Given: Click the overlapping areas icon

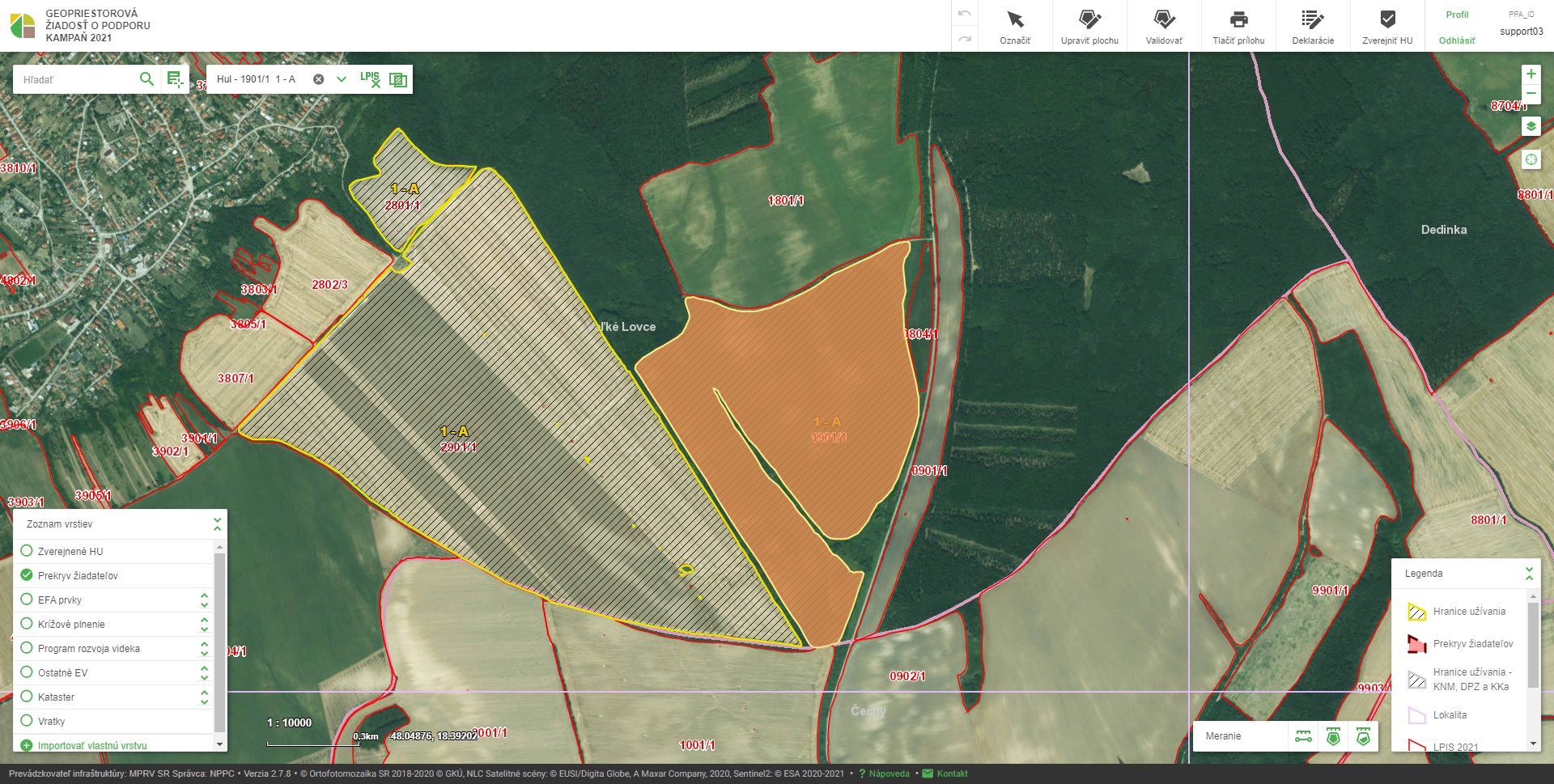Looking at the screenshot, I should [398, 79].
